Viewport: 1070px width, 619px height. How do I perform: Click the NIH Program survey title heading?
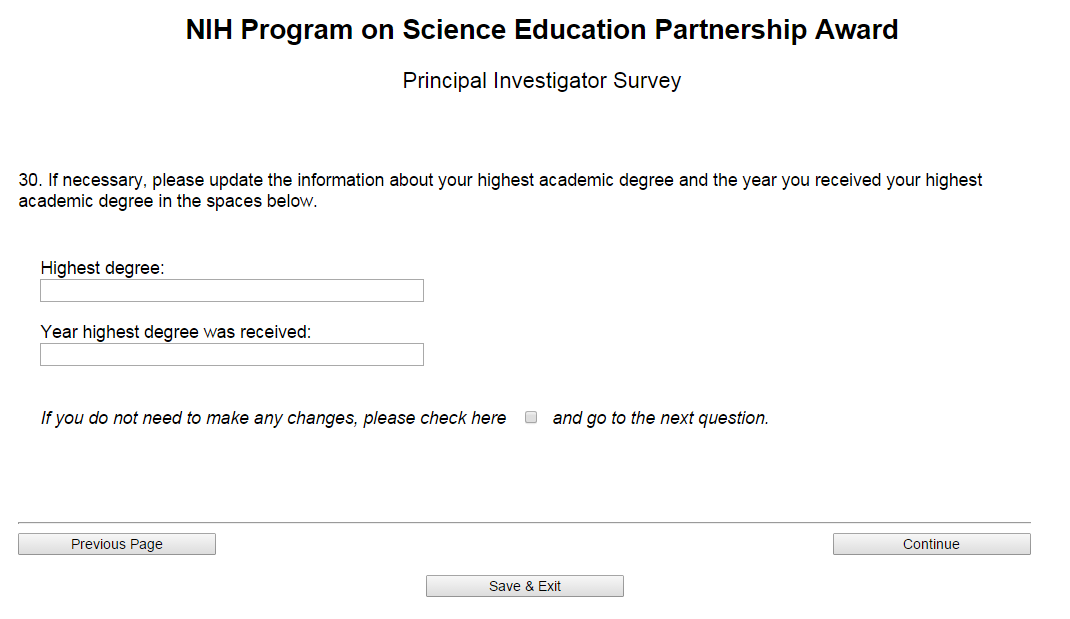point(542,30)
